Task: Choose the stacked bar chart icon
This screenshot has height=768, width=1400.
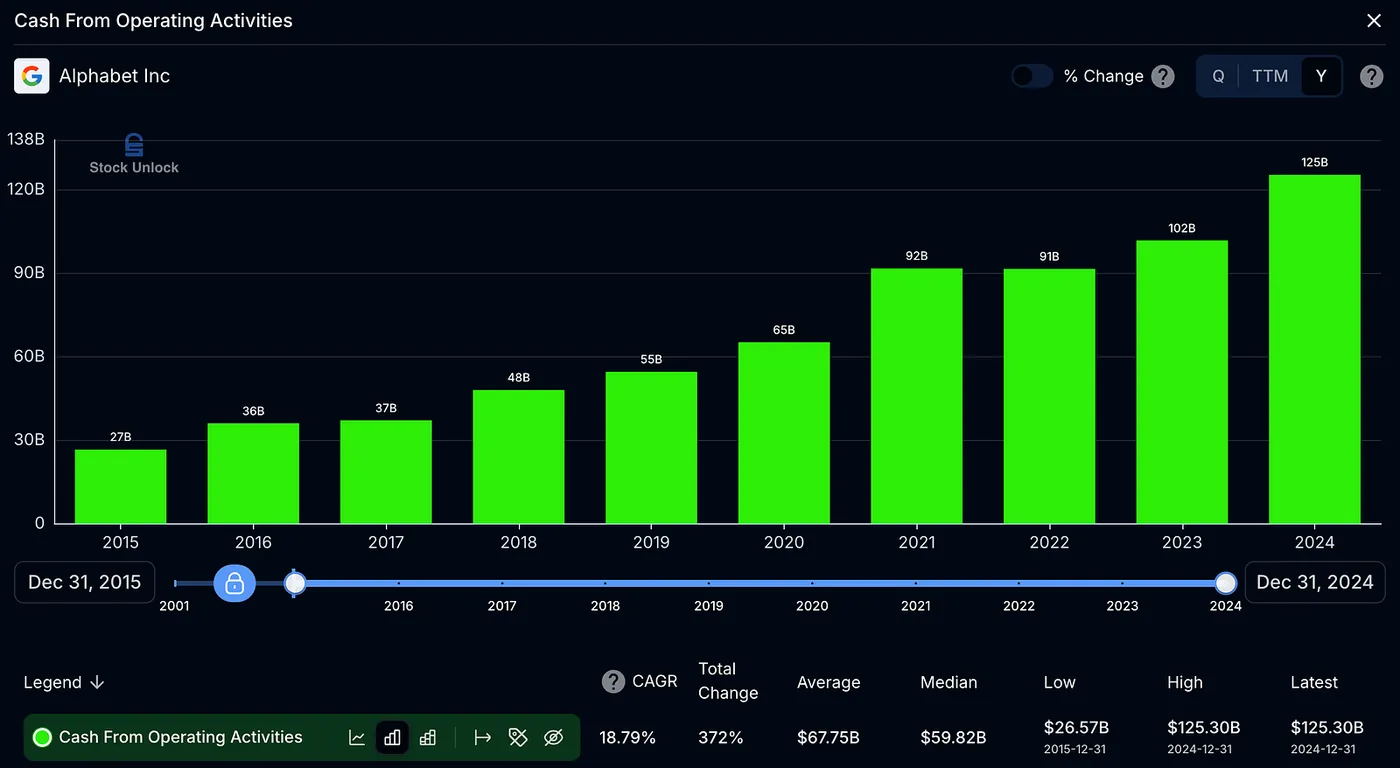Action: (x=428, y=738)
